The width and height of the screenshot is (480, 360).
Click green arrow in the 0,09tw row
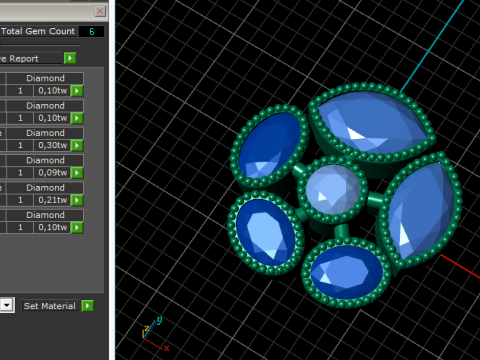click(x=77, y=173)
